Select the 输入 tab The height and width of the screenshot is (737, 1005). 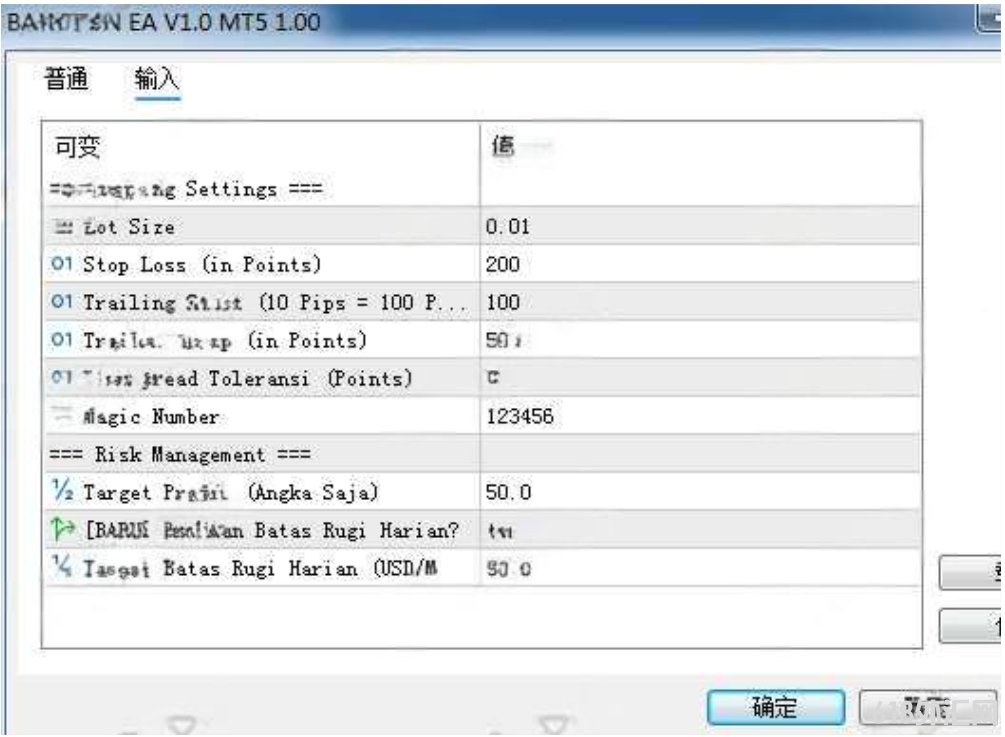(x=156, y=79)
